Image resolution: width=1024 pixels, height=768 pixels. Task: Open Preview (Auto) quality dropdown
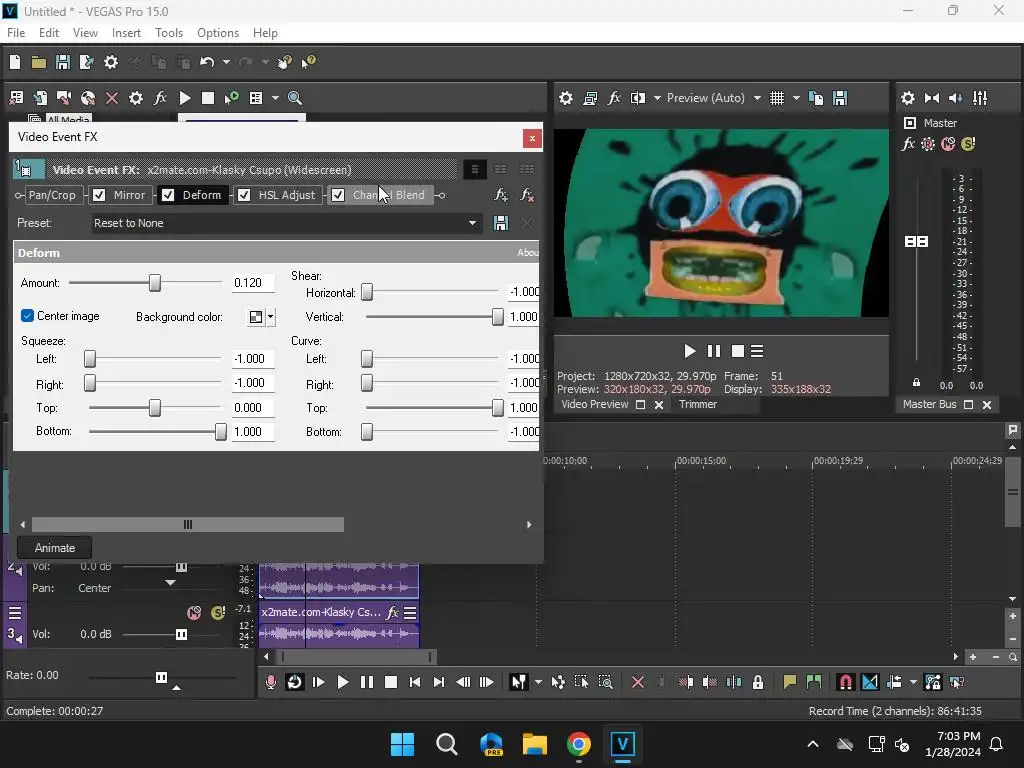pos(757,98)
